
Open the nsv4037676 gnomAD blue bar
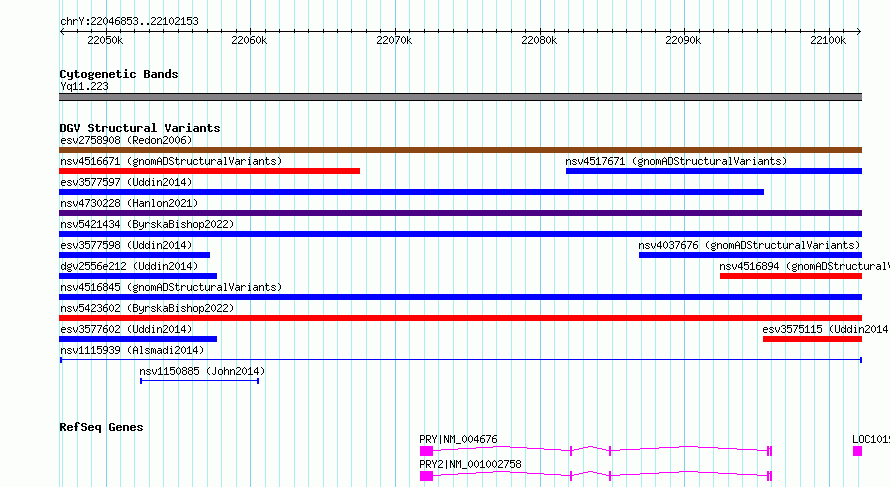[750, 255]
